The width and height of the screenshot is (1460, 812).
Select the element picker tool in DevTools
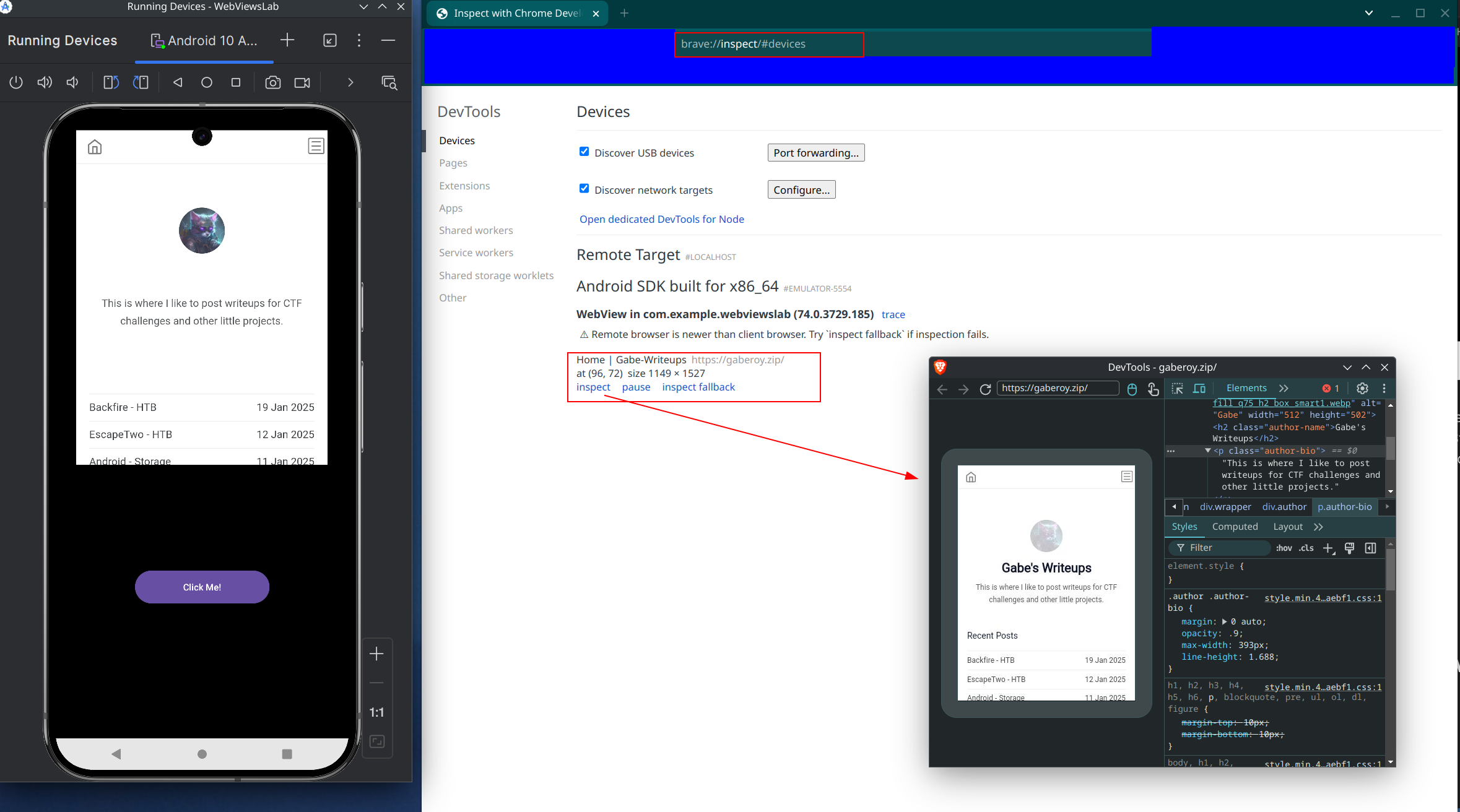click(x=1177, y=389)
